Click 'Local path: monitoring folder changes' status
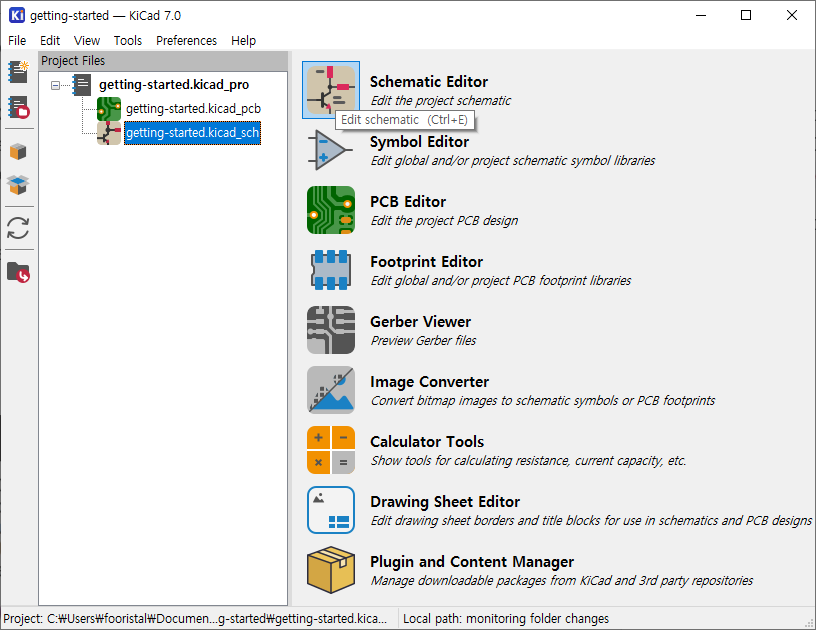 [505, 619]
